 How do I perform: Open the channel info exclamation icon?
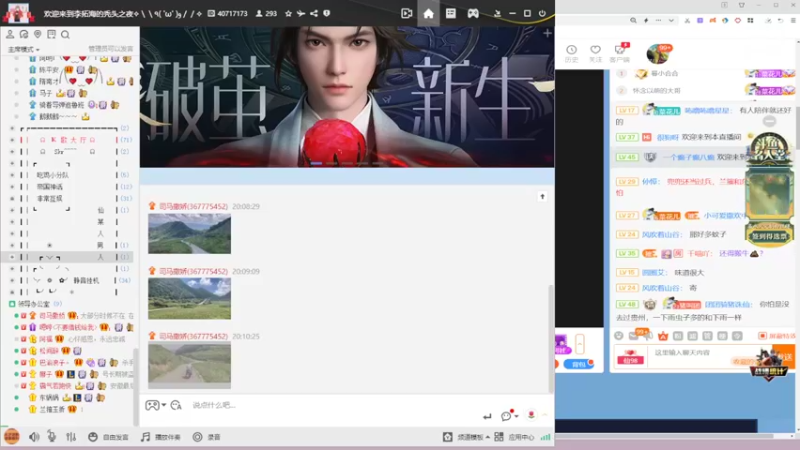pos(327,14)
